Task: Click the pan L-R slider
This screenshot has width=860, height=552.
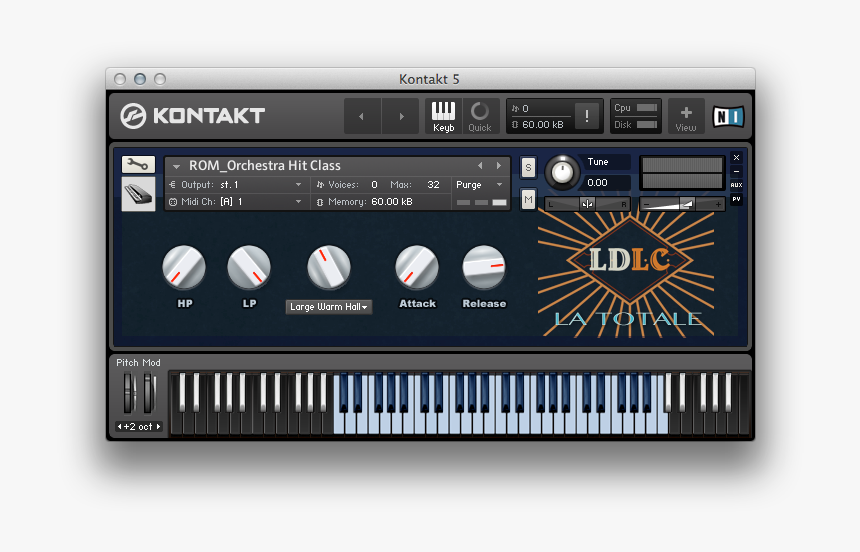Action: coord(587,204)
